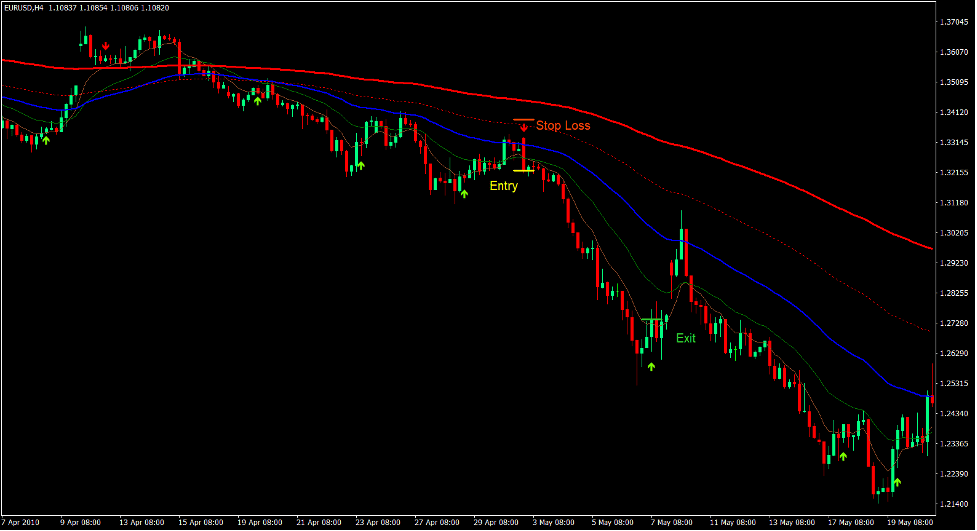The width and height of the screenshot is (977, 531).
Task: Click the red sell arrow beside Stop Loss
Action: (523, 128)
